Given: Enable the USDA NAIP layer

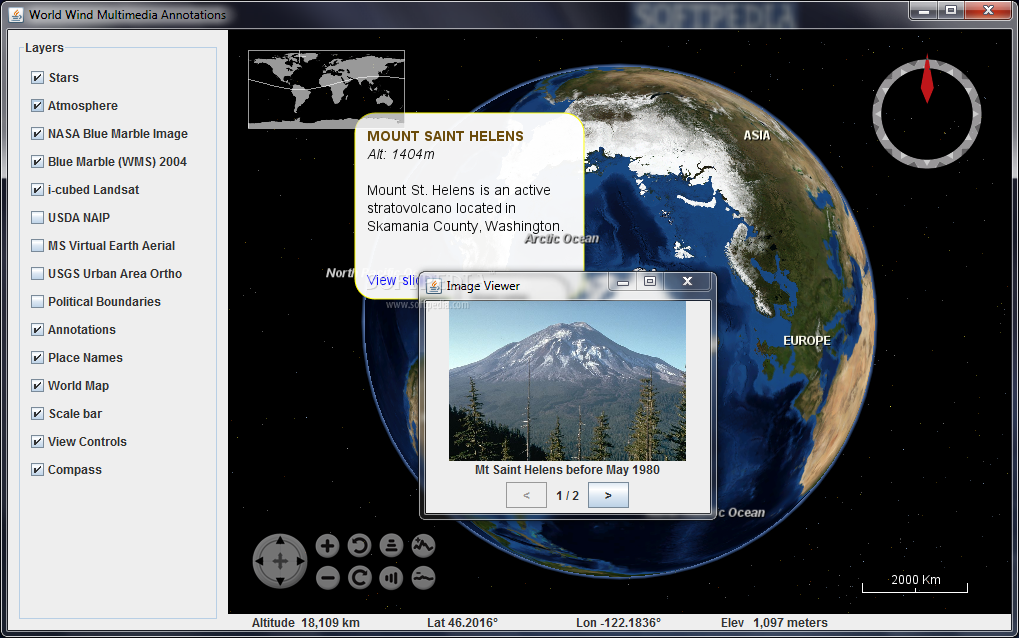Looking at the screenshot, I should (x=37, y=218).
